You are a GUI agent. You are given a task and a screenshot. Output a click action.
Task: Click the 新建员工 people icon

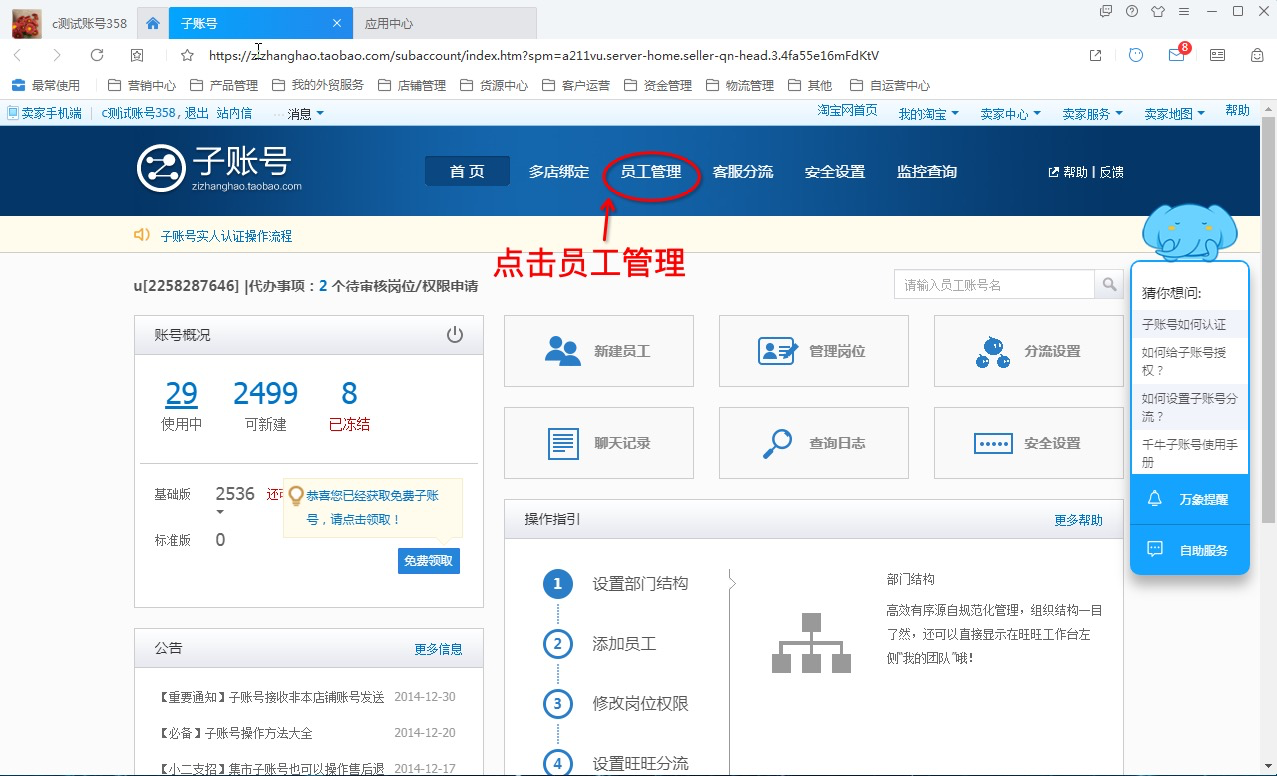click(x=563, y=351)
